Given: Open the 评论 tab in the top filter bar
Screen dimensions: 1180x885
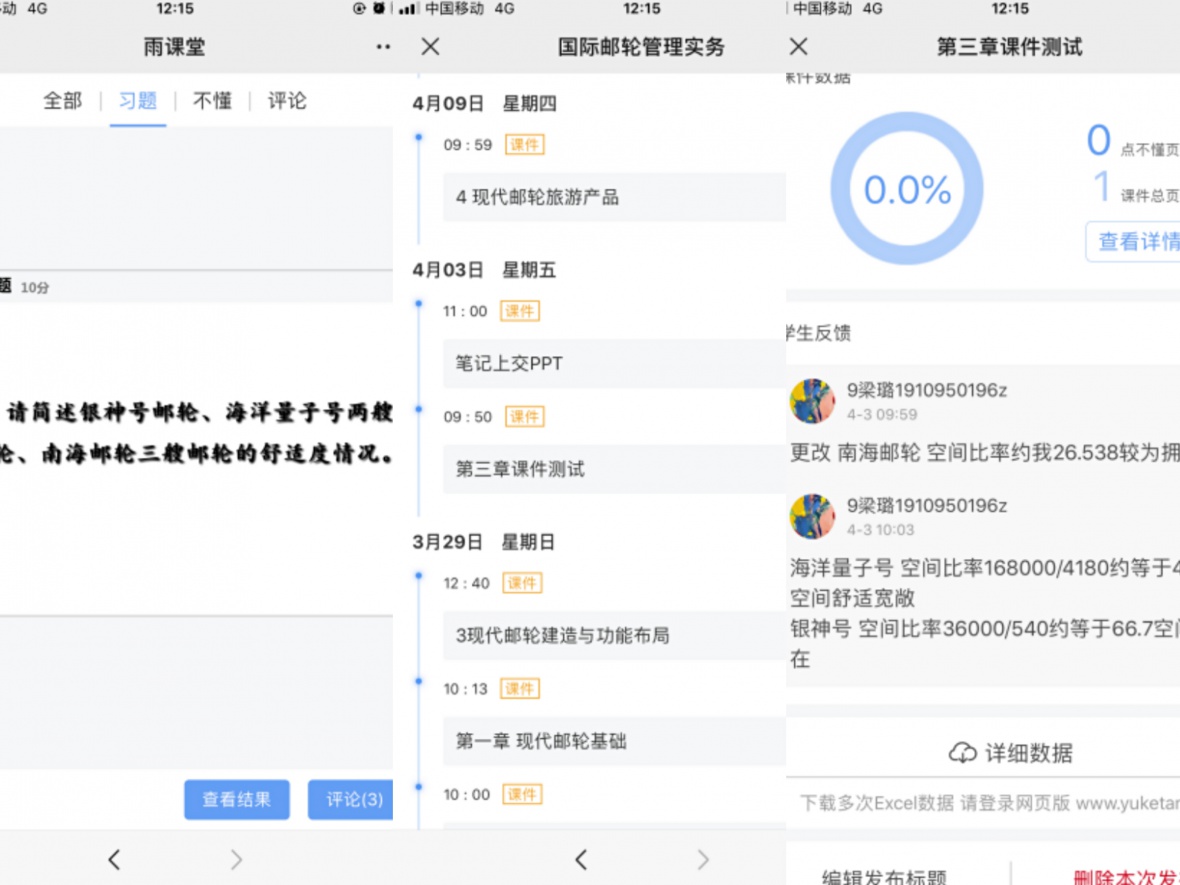Looking at the screenshot, I should point(287,101).
